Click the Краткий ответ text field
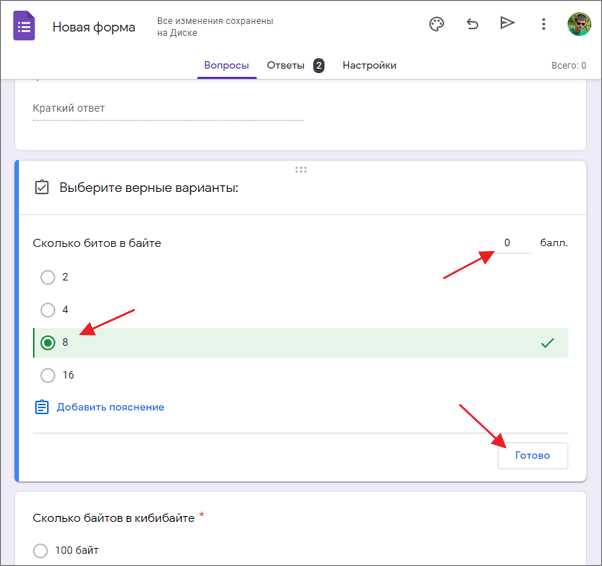Screen dimensions: 602x566 pyautogui.click(x=168, y=109)
